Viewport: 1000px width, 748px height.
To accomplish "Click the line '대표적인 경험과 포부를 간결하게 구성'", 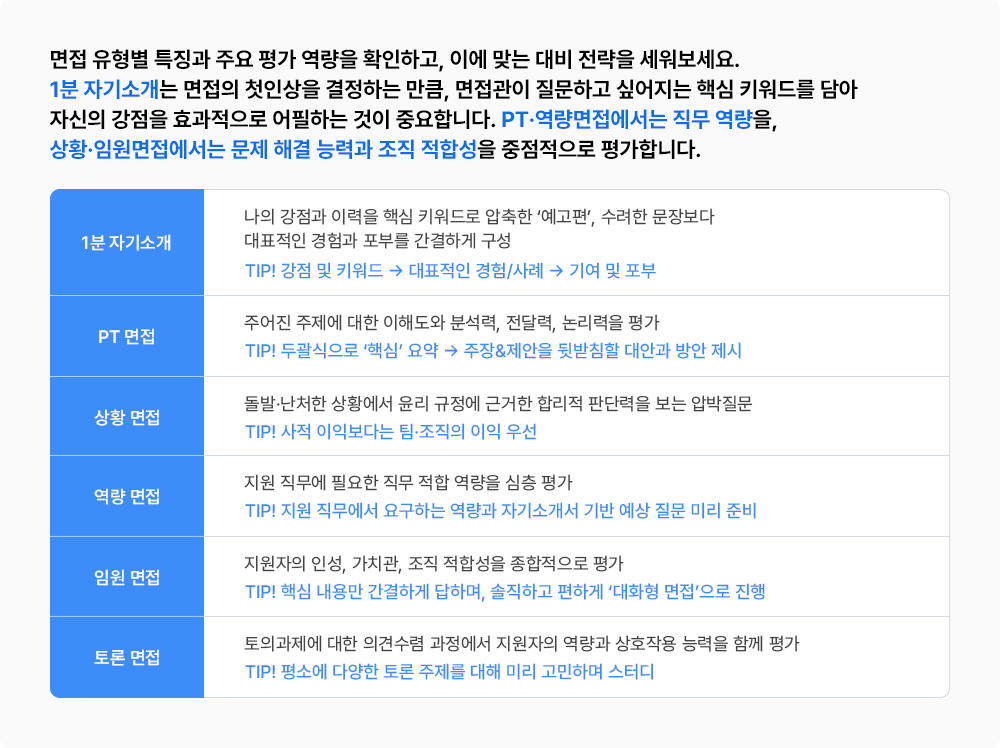I will click(378, 240).
